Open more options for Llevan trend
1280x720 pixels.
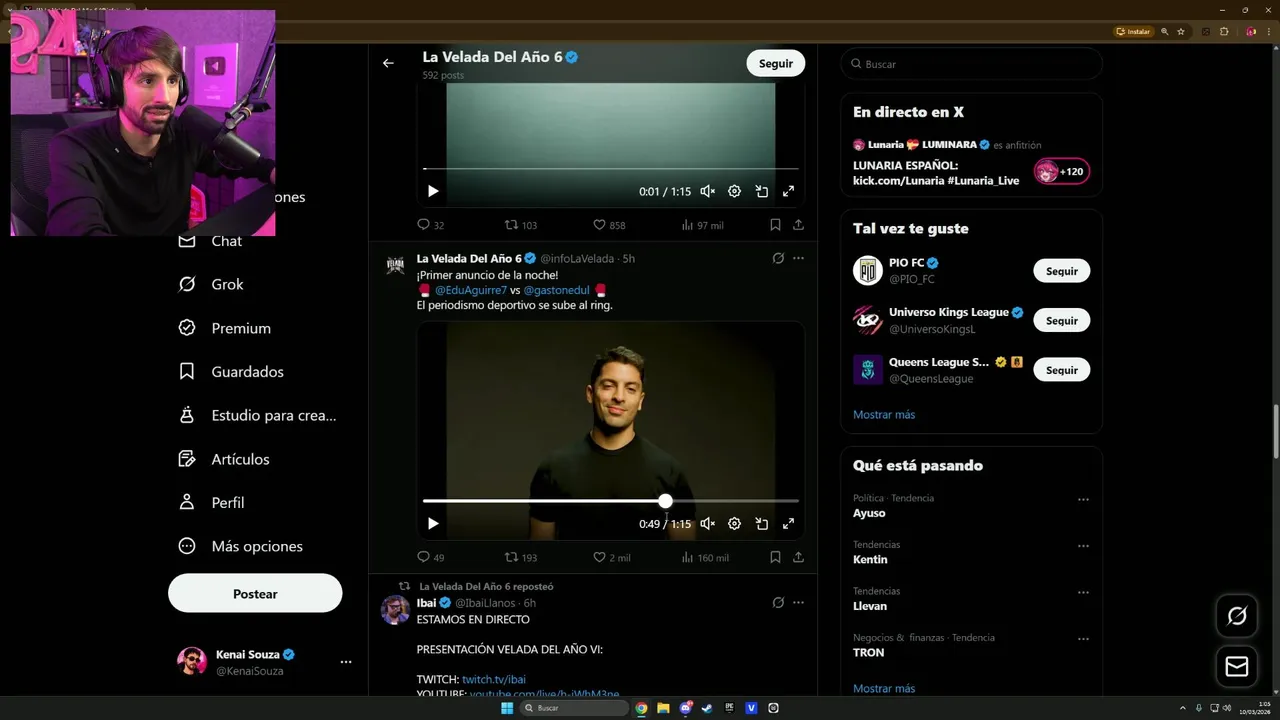(x=1083, y=592)
